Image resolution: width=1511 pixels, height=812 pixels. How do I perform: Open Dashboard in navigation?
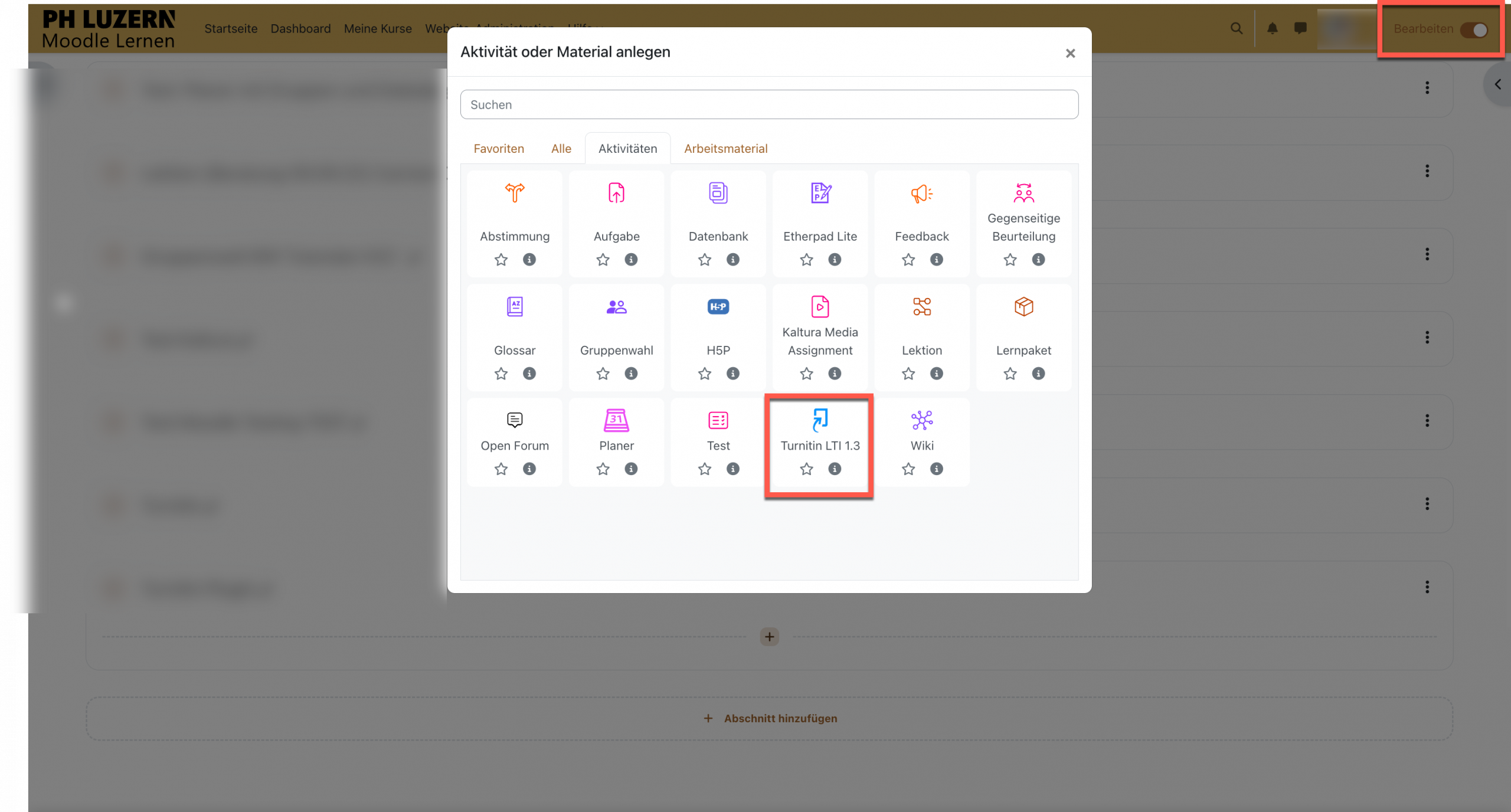(300, 28)
